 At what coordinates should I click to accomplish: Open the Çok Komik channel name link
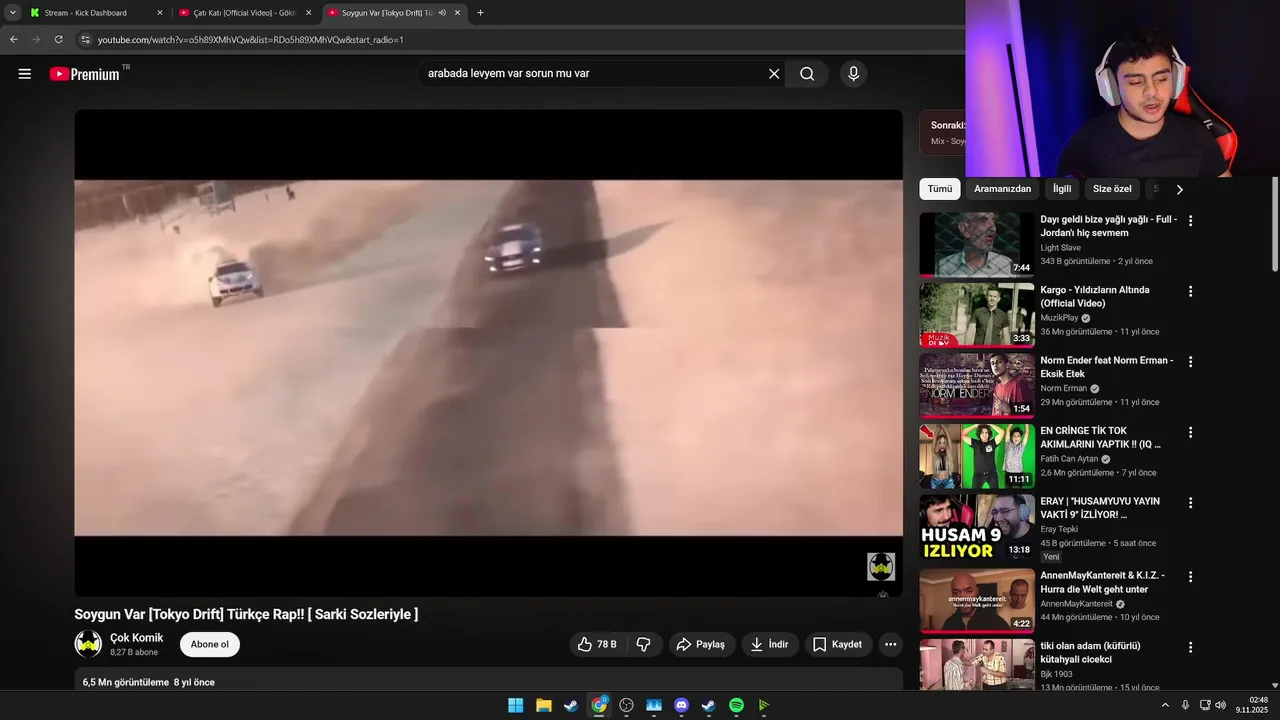136,638
